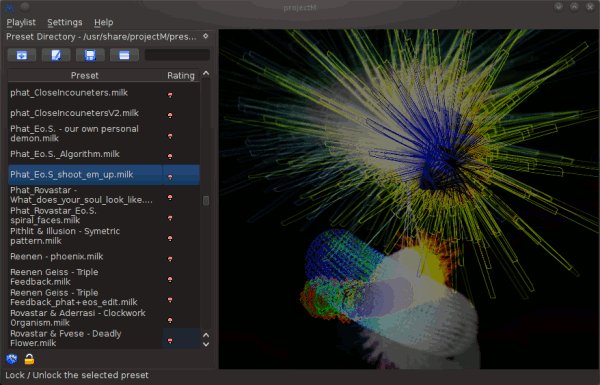Select Rovastar & Aderrasi - Clockwork Organism.milk
The image size is (600, 385).
85,318
